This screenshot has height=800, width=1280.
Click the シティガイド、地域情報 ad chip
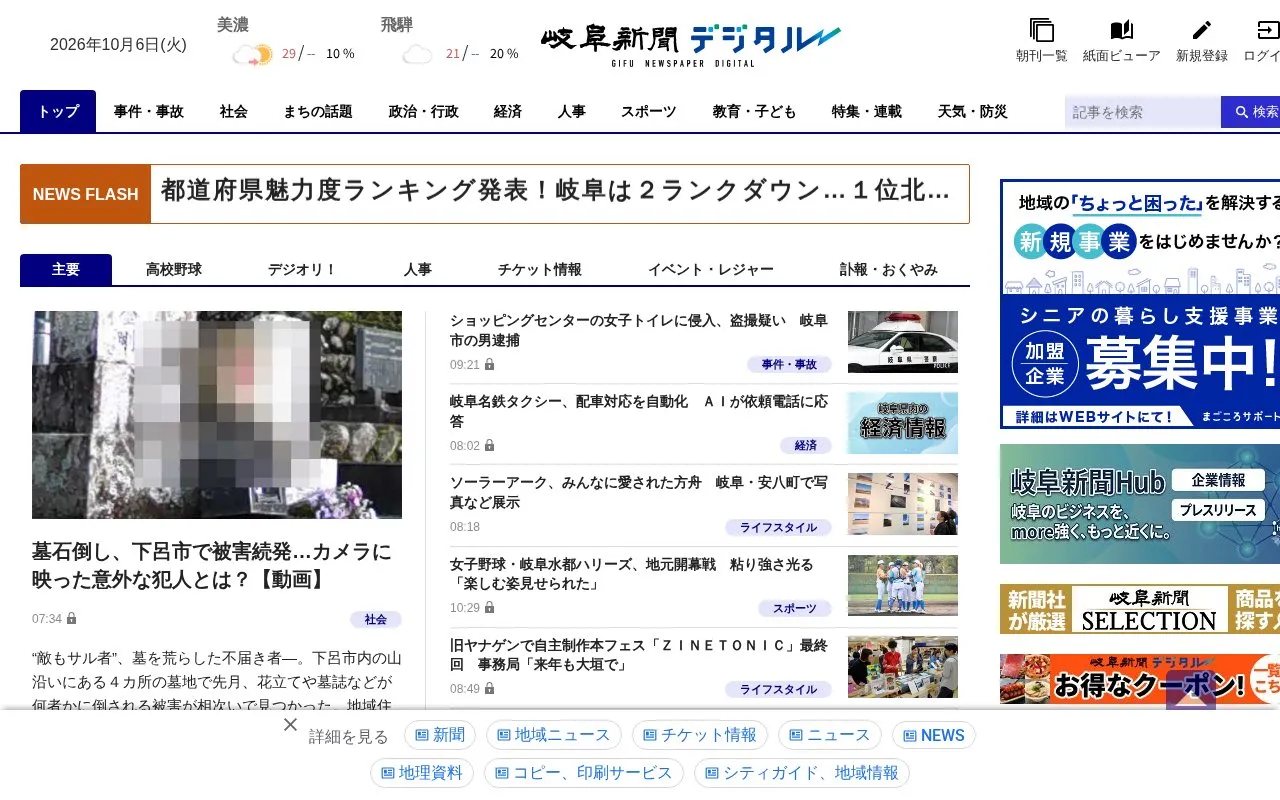click(802, 773)
